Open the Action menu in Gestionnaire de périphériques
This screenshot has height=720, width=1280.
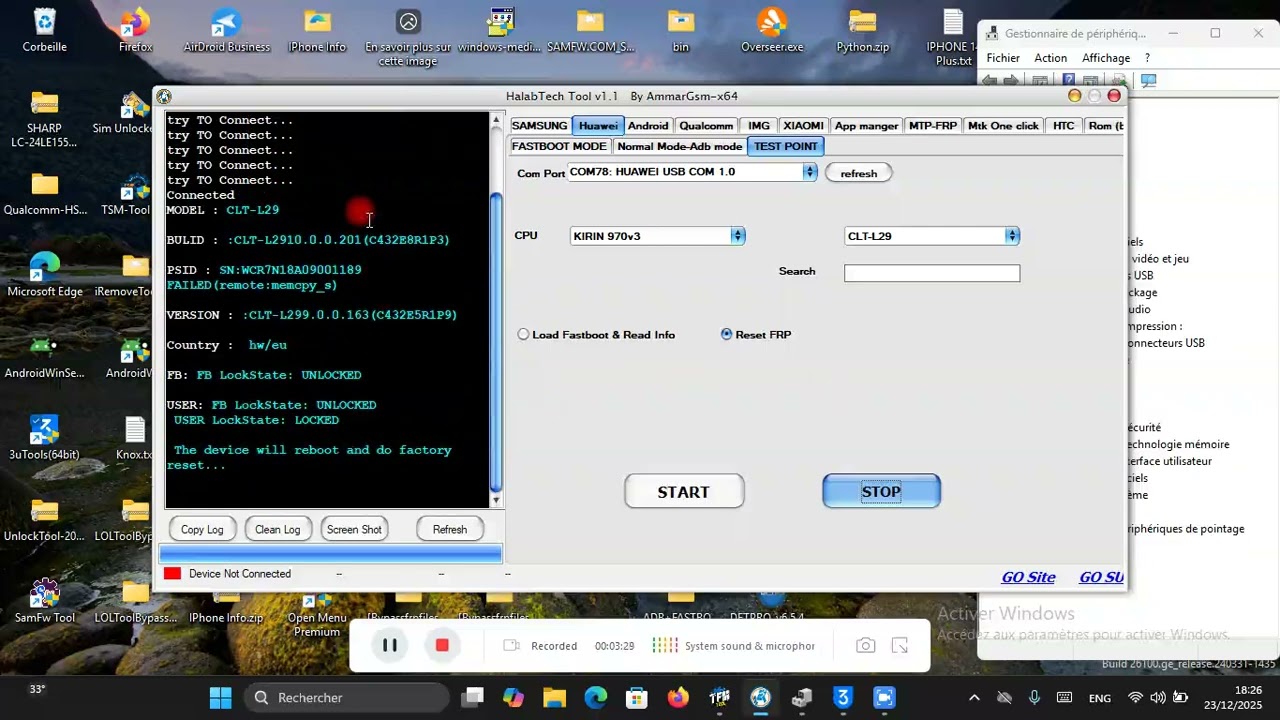tap(1050, 58)
